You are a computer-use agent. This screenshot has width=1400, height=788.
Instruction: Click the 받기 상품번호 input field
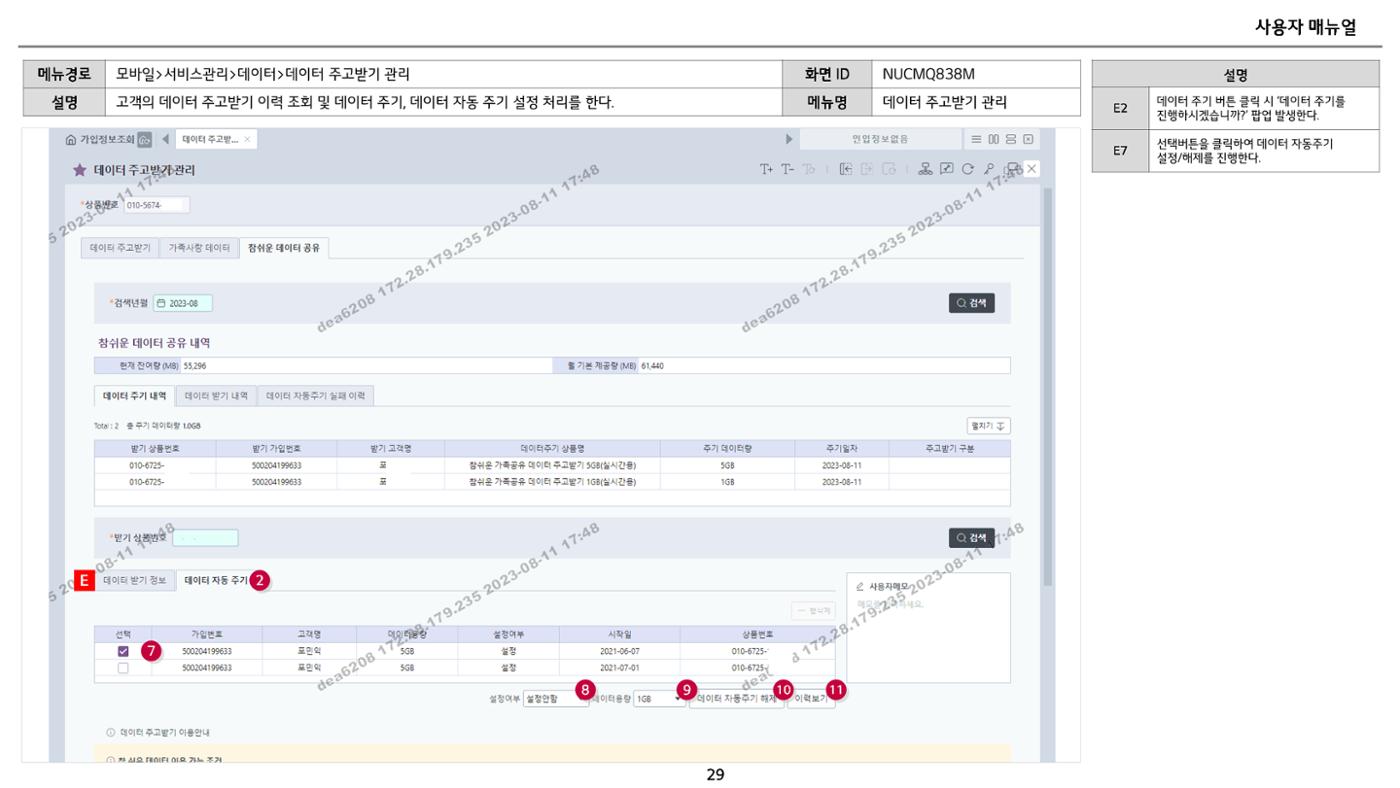(205, 538)
